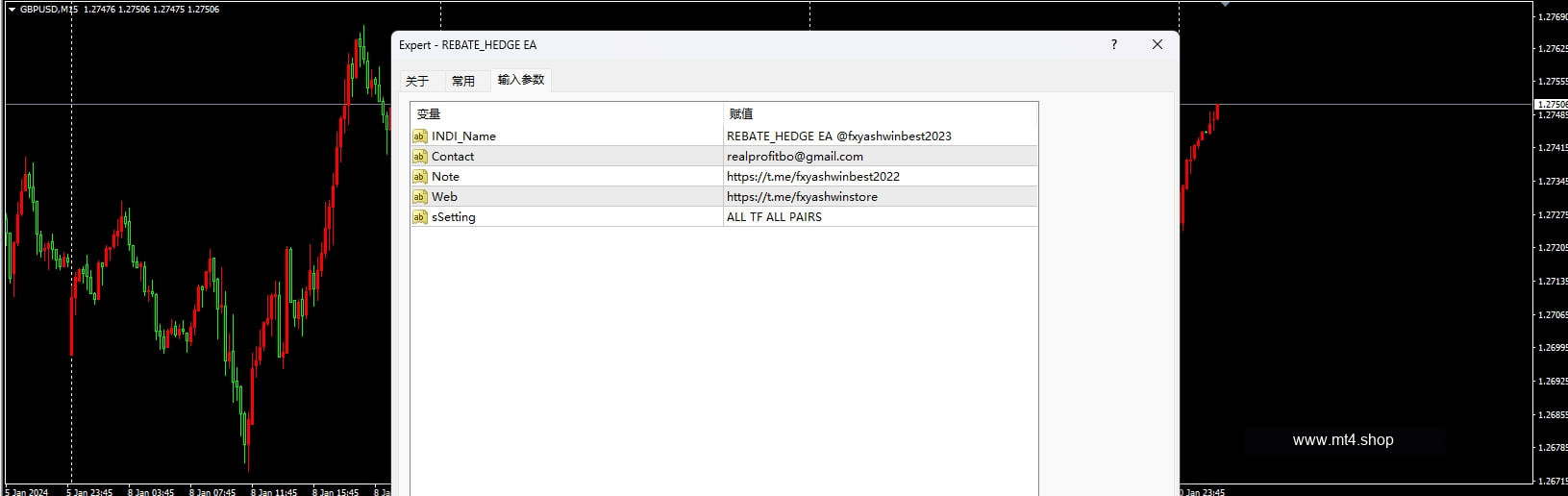Edit the REBATE_HEDGE EA @fxyashwinbest2023 value
The height and width of the screenshot is (496, 1568).
[880, 136]
